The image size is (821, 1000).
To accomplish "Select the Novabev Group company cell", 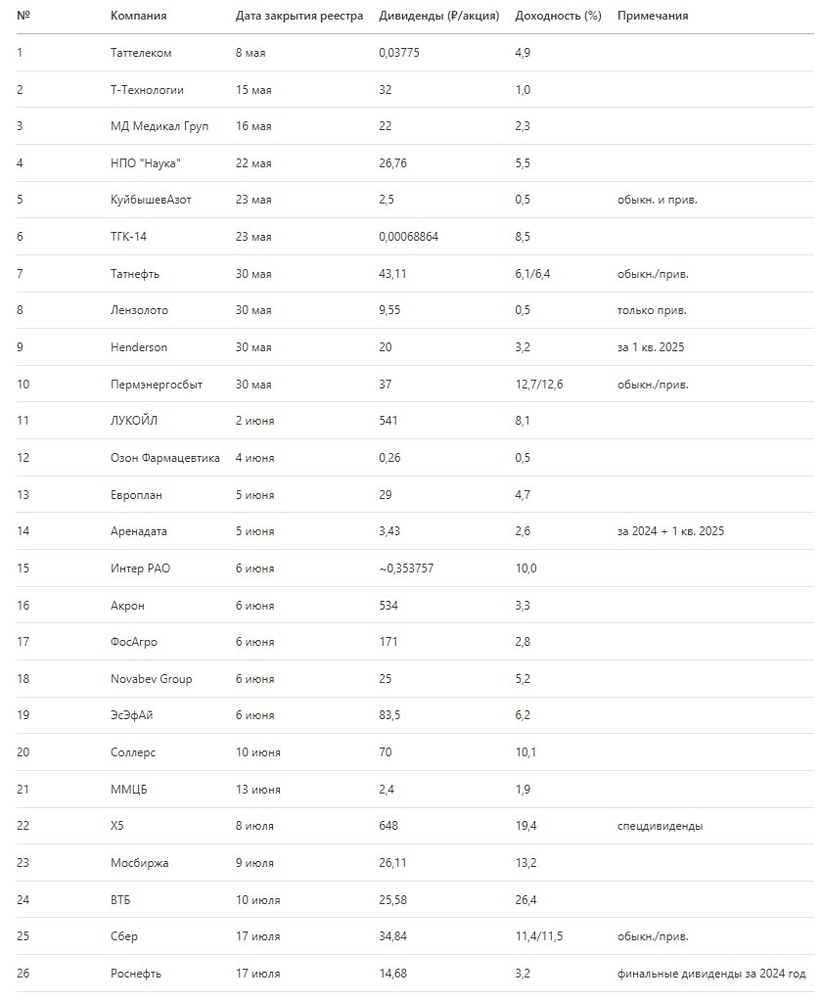I will 151,679.
